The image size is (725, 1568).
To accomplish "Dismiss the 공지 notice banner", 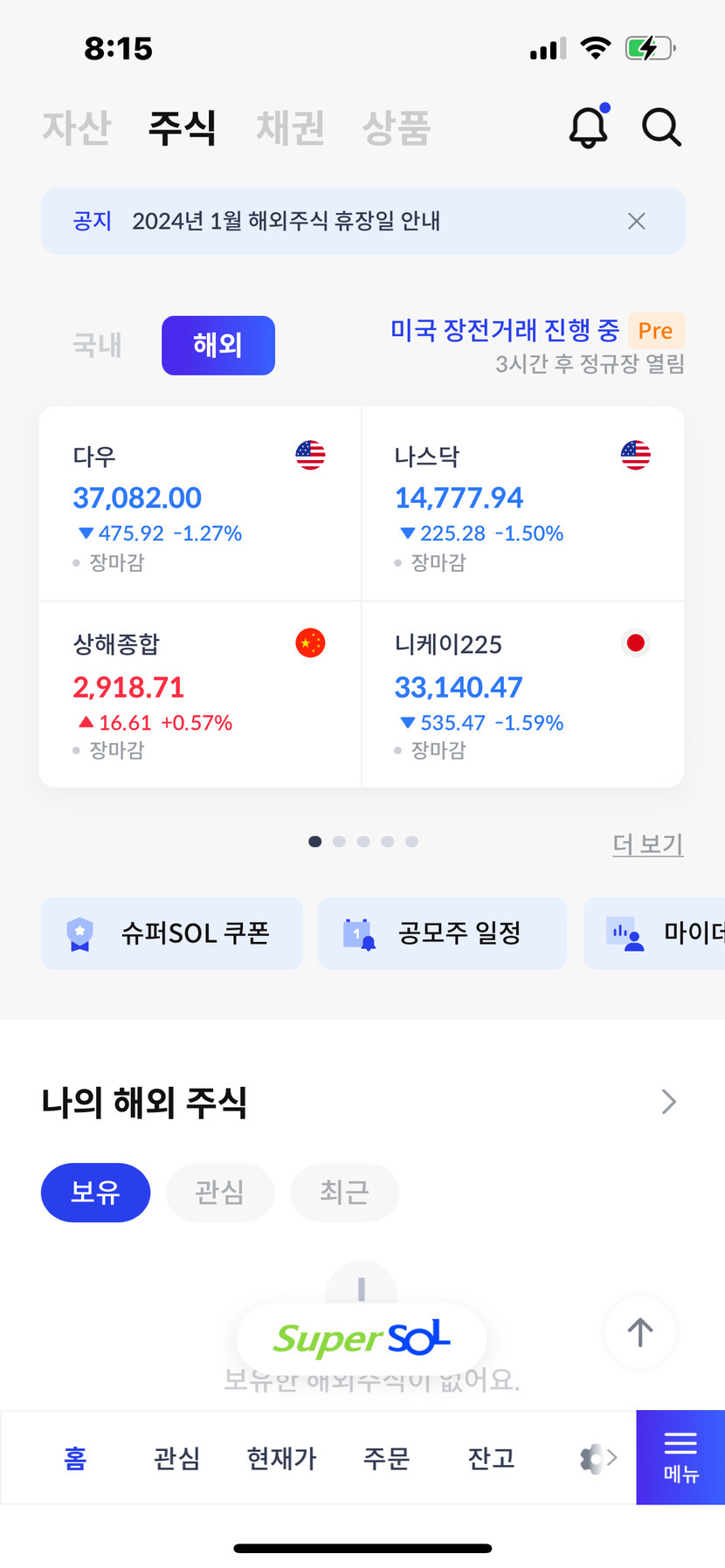I will click(637, 222).
